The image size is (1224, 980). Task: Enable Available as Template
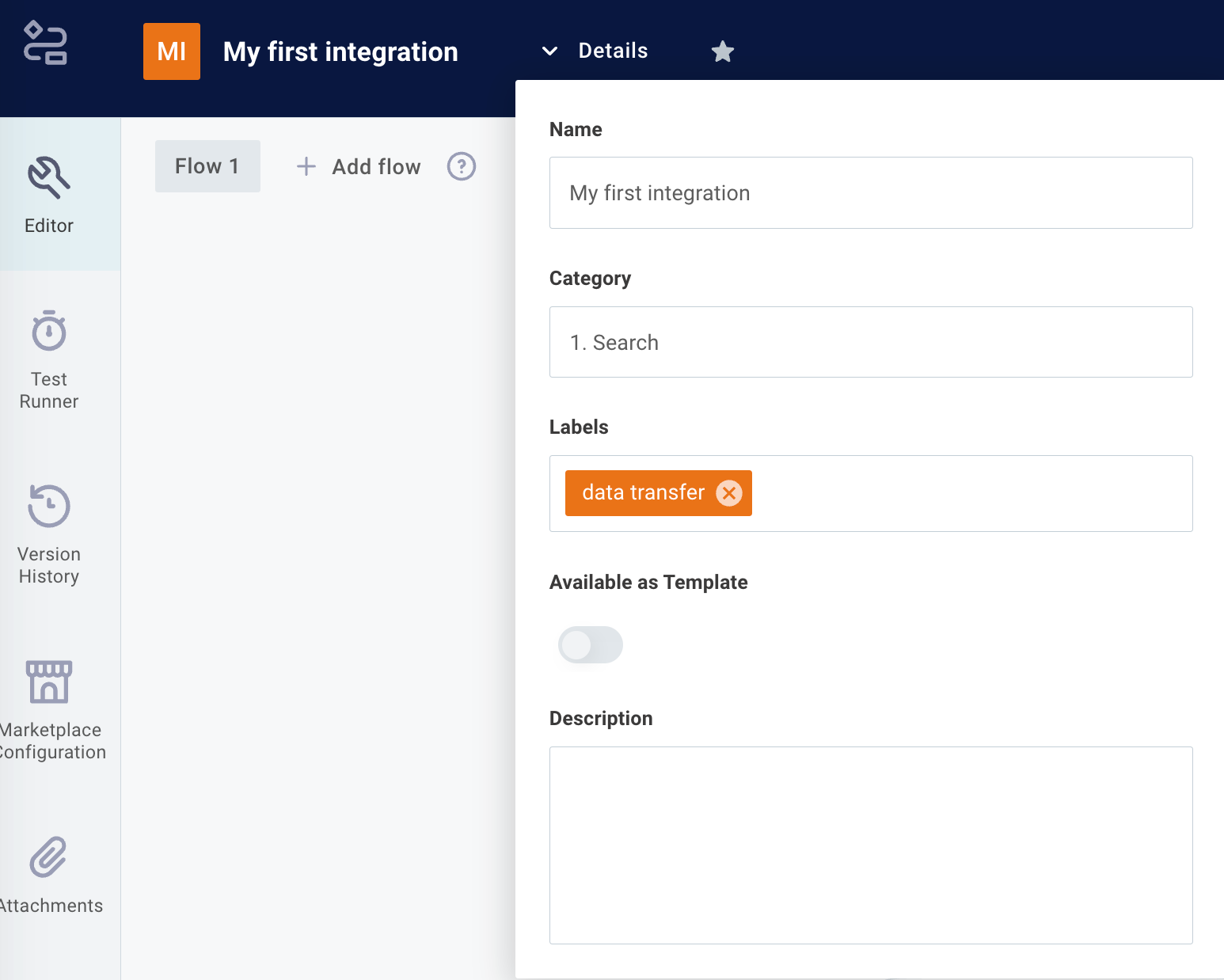click(x=590, y=645)
